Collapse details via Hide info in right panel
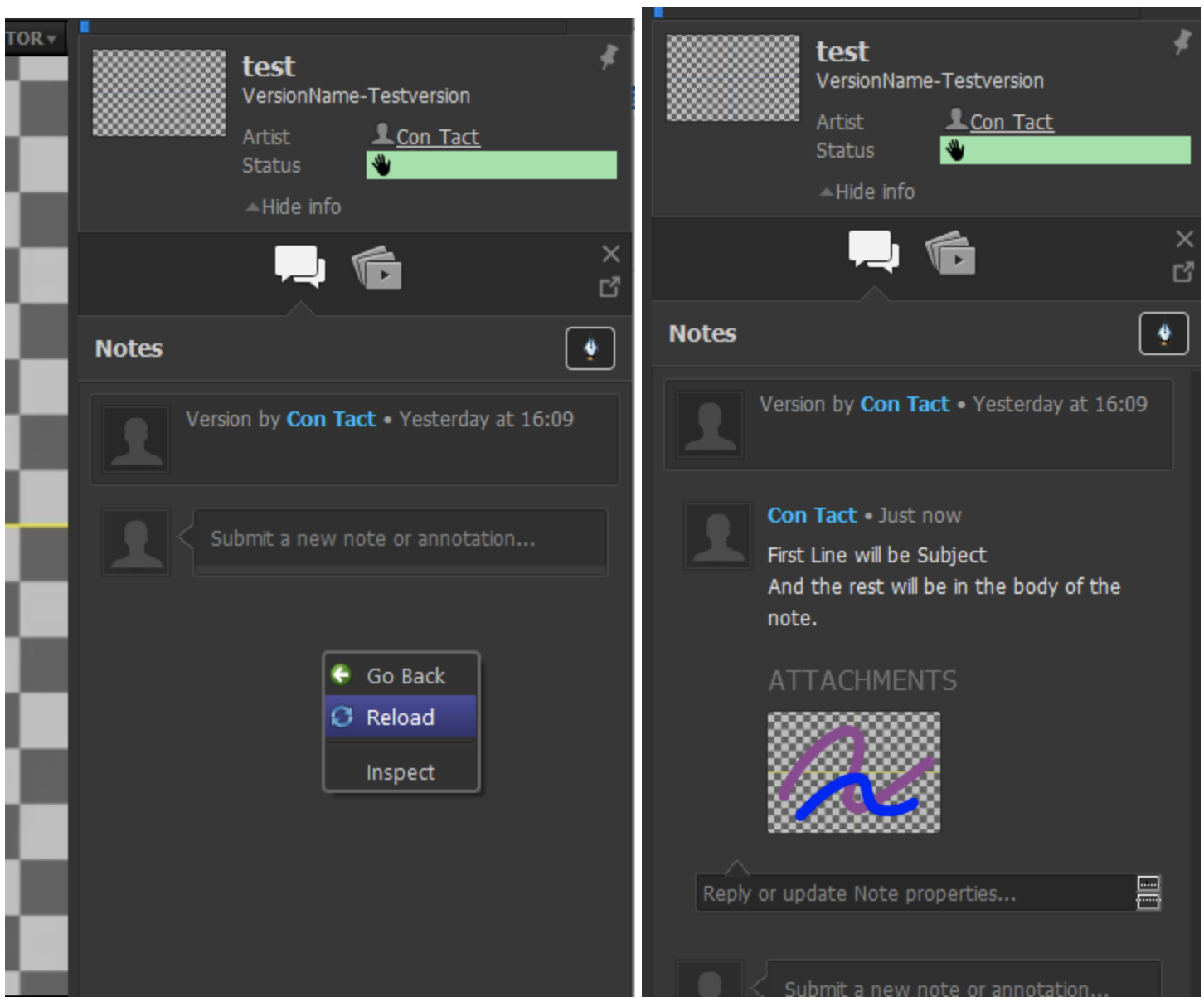The height and width of the screenshot is (1002, 1204). (x=867, y=192)
